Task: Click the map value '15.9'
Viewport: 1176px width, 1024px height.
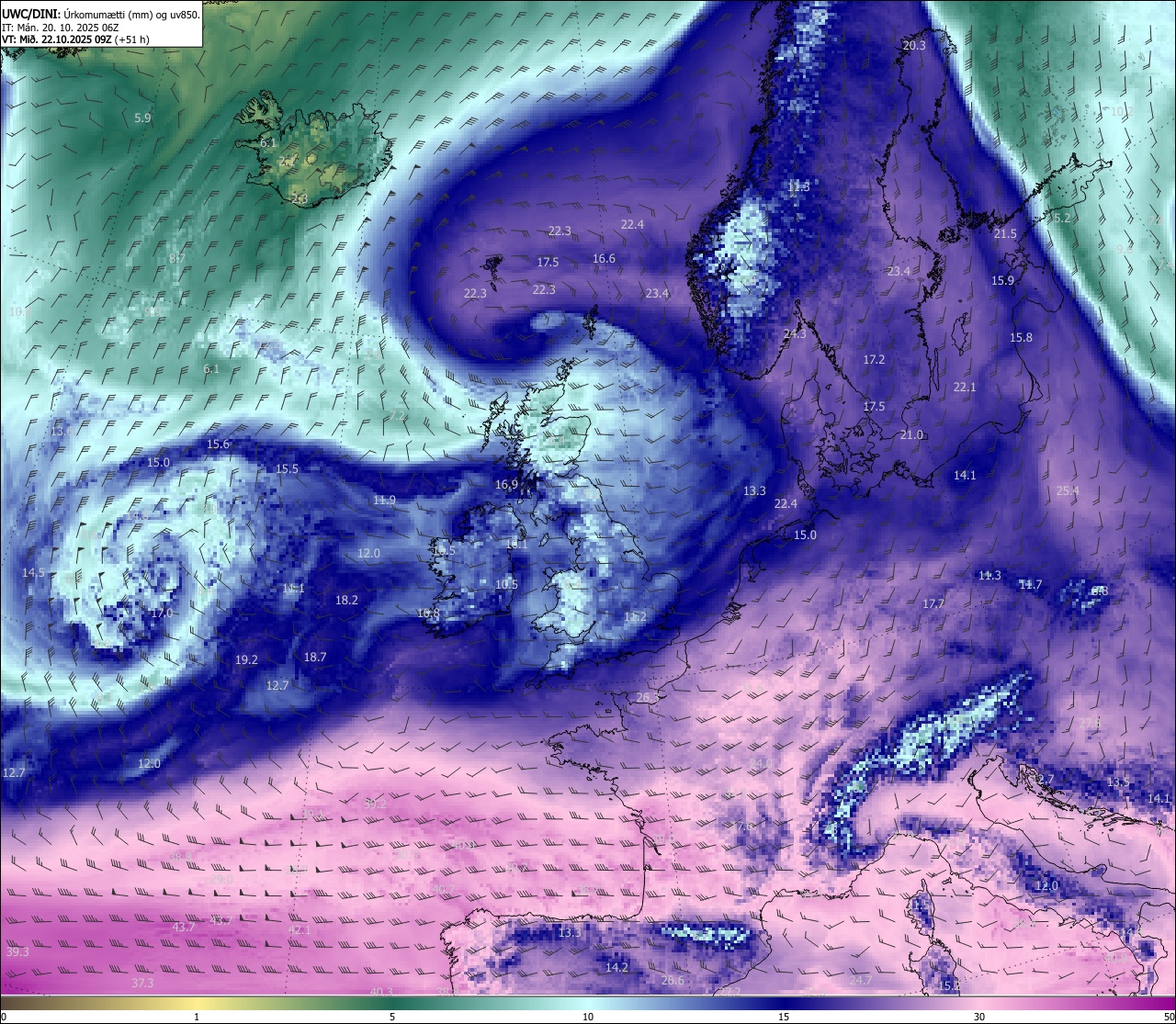Action: point(1002,280)
